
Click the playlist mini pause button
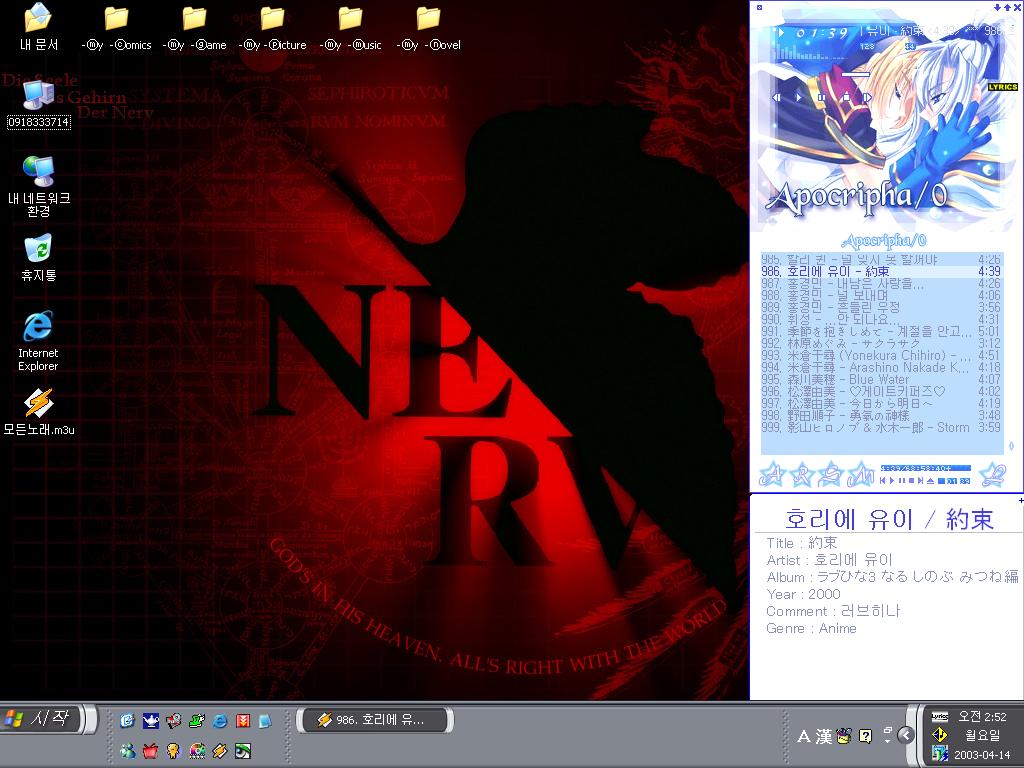[x=902, y=481]
